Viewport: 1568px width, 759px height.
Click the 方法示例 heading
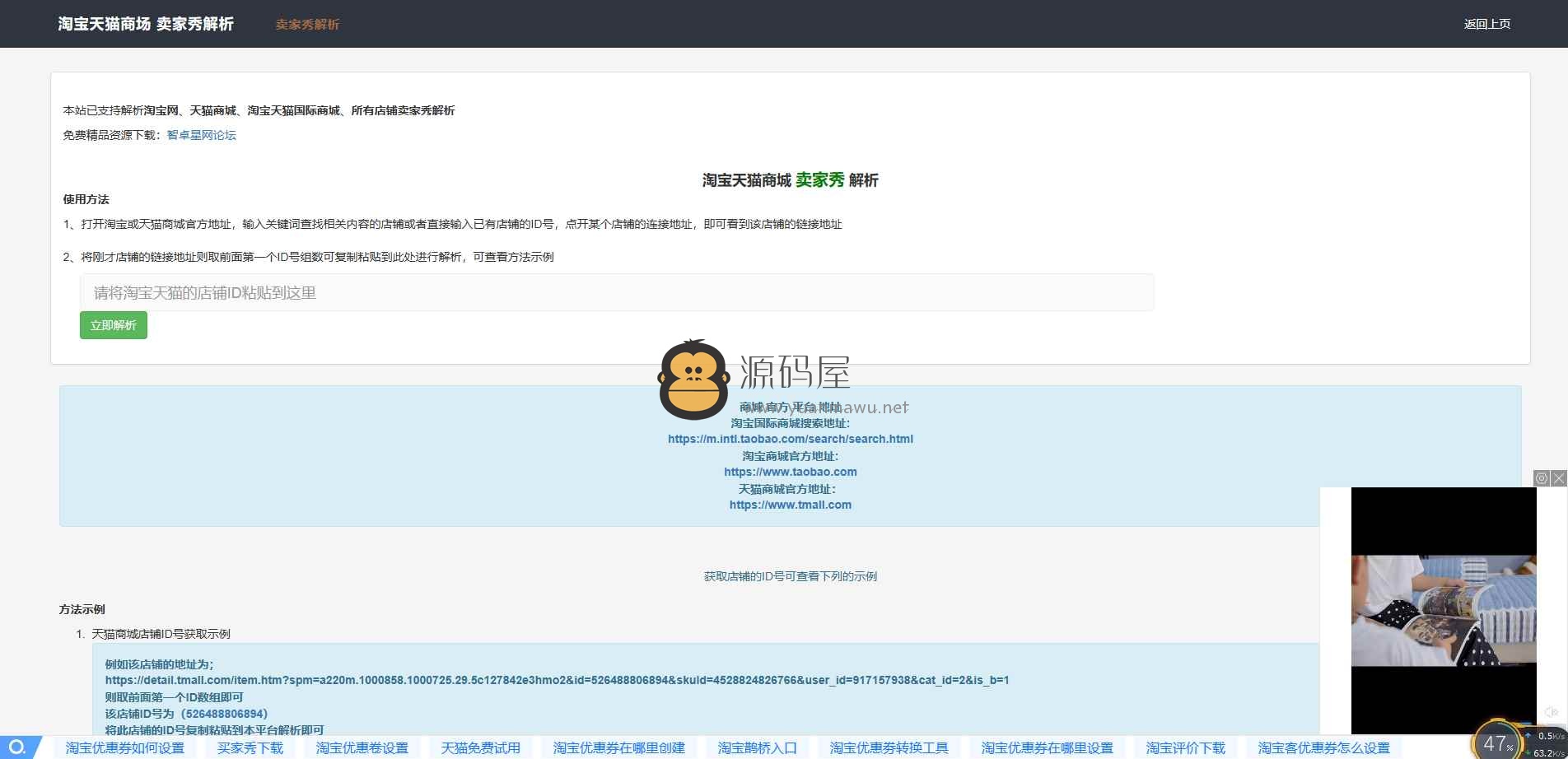[x=82, y=609]
